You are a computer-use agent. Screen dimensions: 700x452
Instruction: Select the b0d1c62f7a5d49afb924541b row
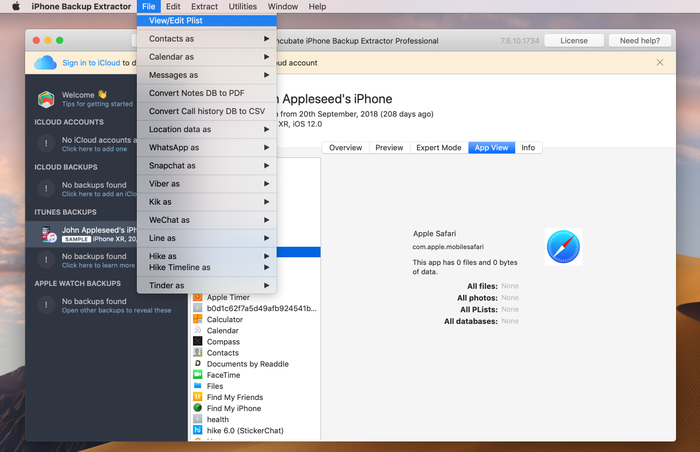click(x=255, y=308)
